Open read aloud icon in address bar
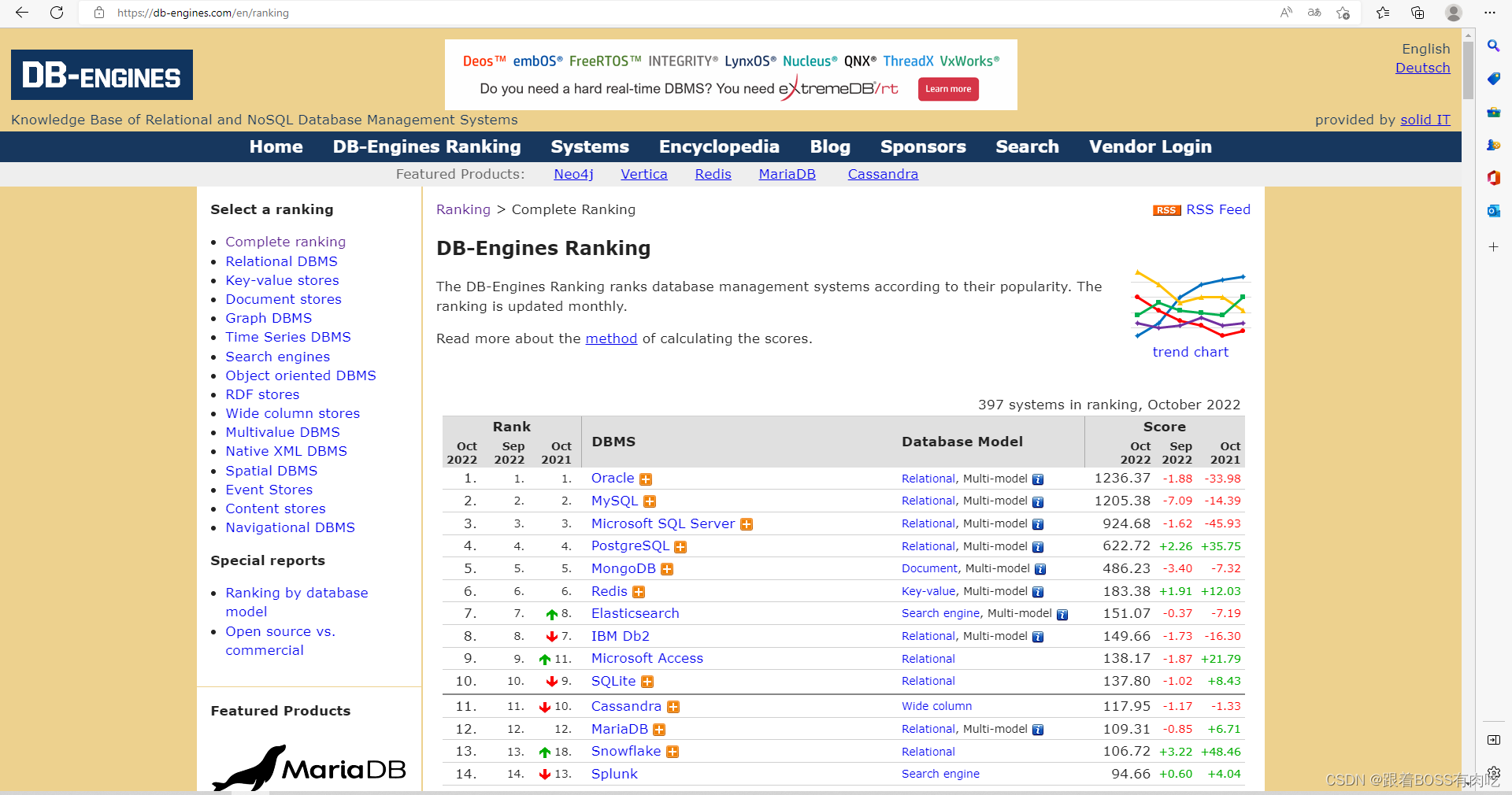Screen dimensions: 1512x795 1286,13
